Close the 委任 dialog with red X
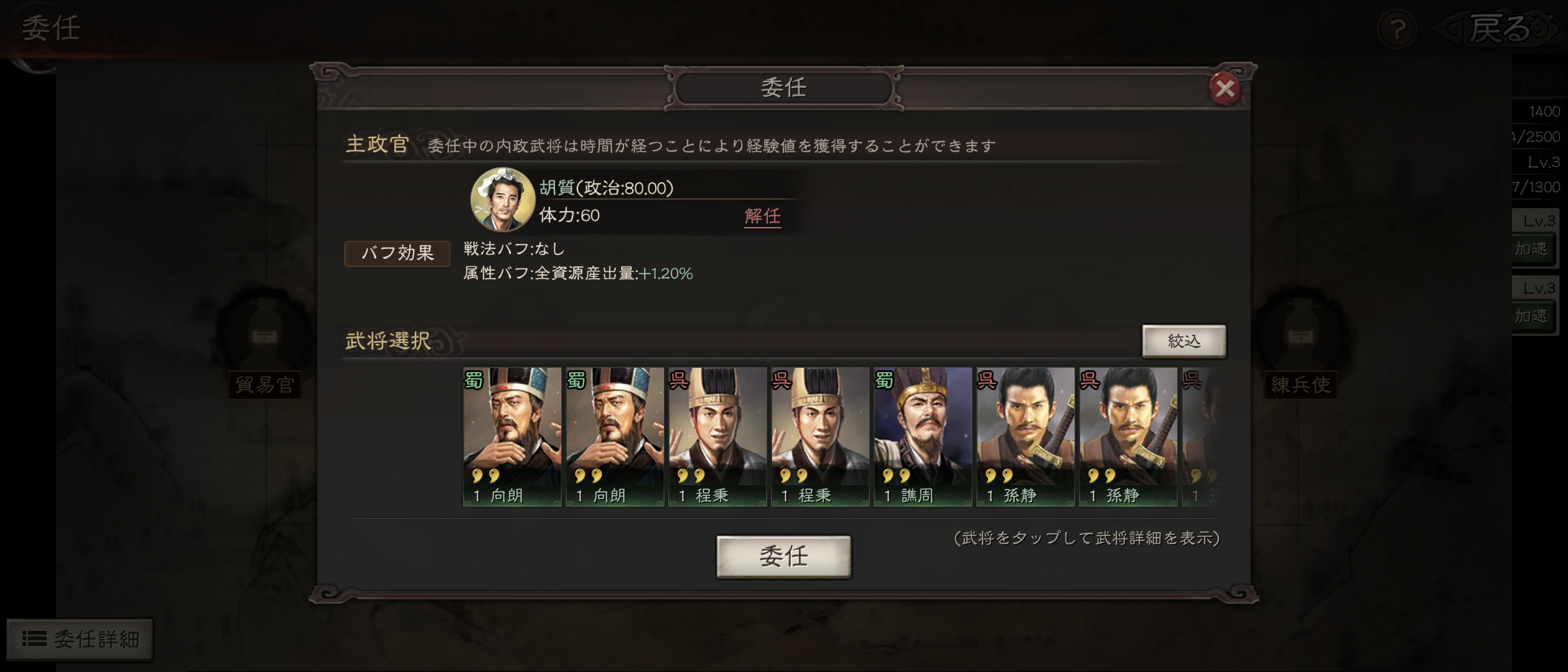Viewport: 1568px width, 672px height. 1225,89
